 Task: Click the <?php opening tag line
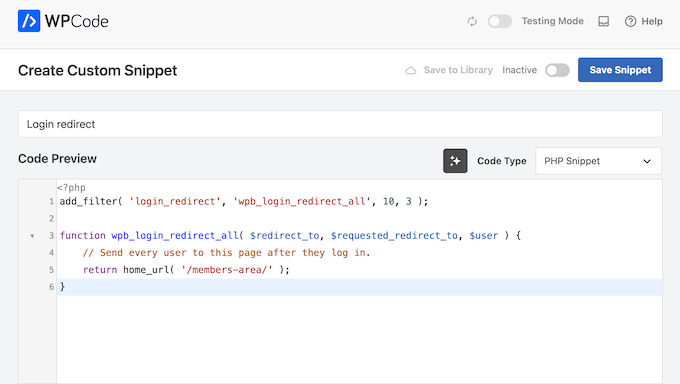(x=71, y=187)
